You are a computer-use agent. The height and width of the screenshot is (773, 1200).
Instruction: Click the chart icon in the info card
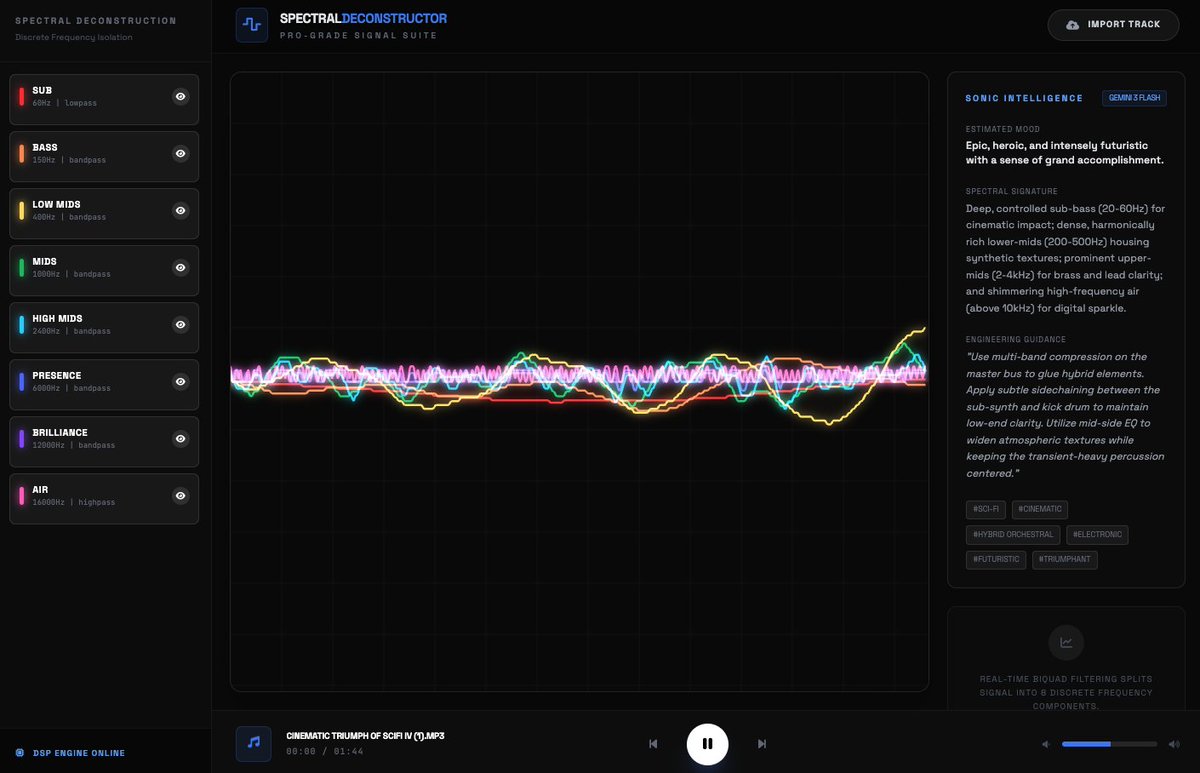tap(1066, 642)
